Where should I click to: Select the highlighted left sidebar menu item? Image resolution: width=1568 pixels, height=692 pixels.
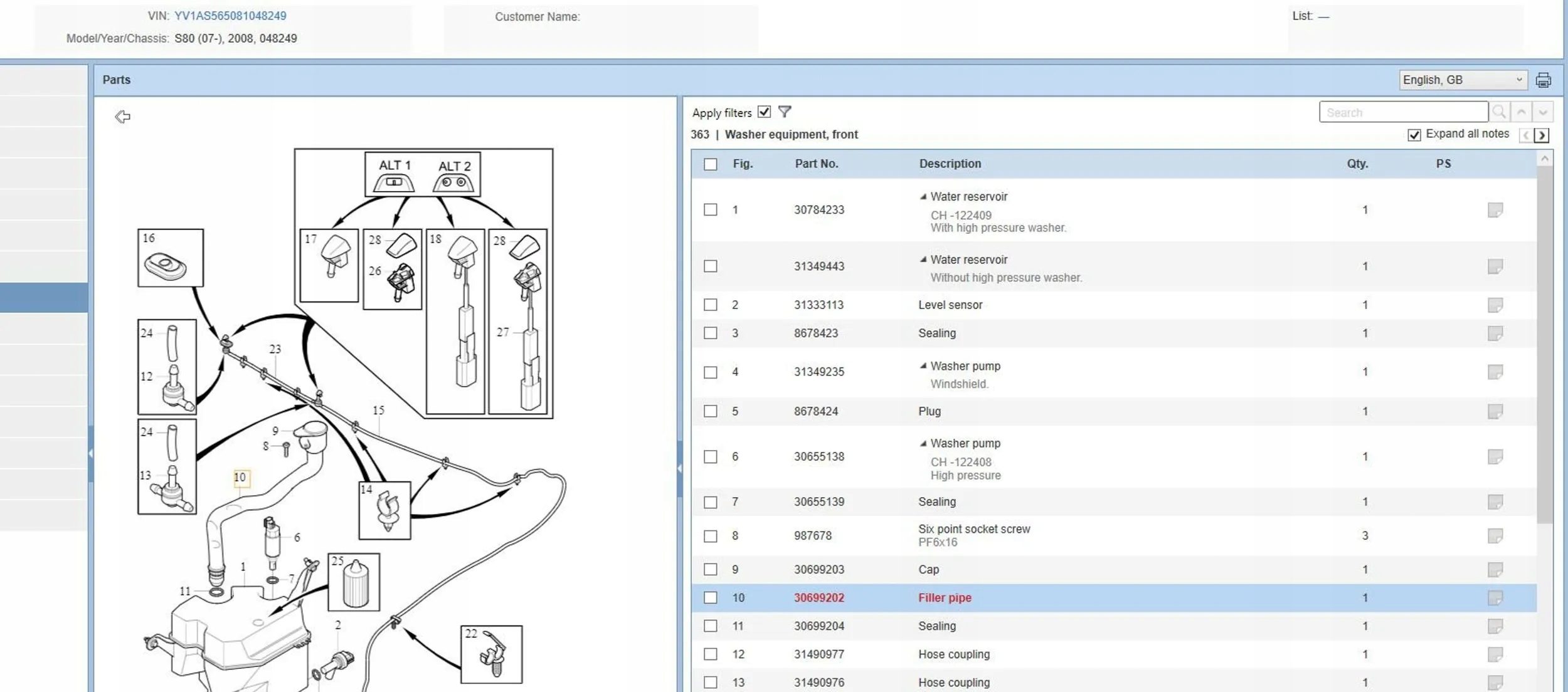pos(44,297)
